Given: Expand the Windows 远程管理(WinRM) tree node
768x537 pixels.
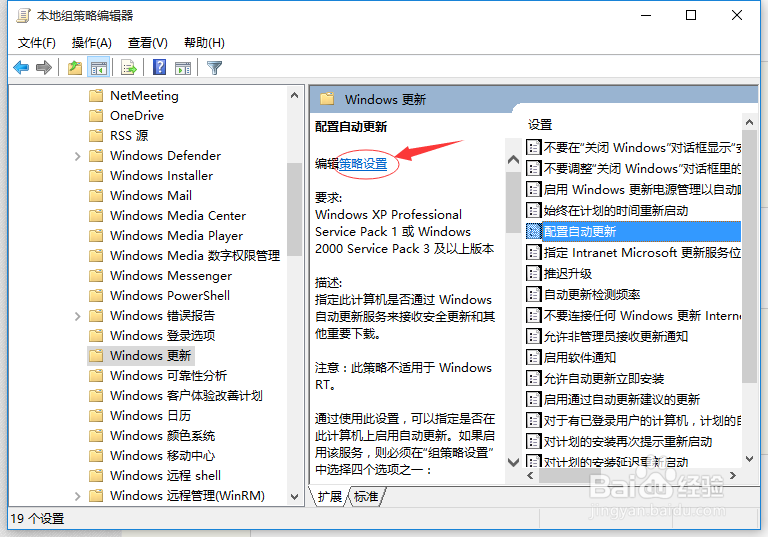Looking at the screenshot, I should tap(77, 496).
